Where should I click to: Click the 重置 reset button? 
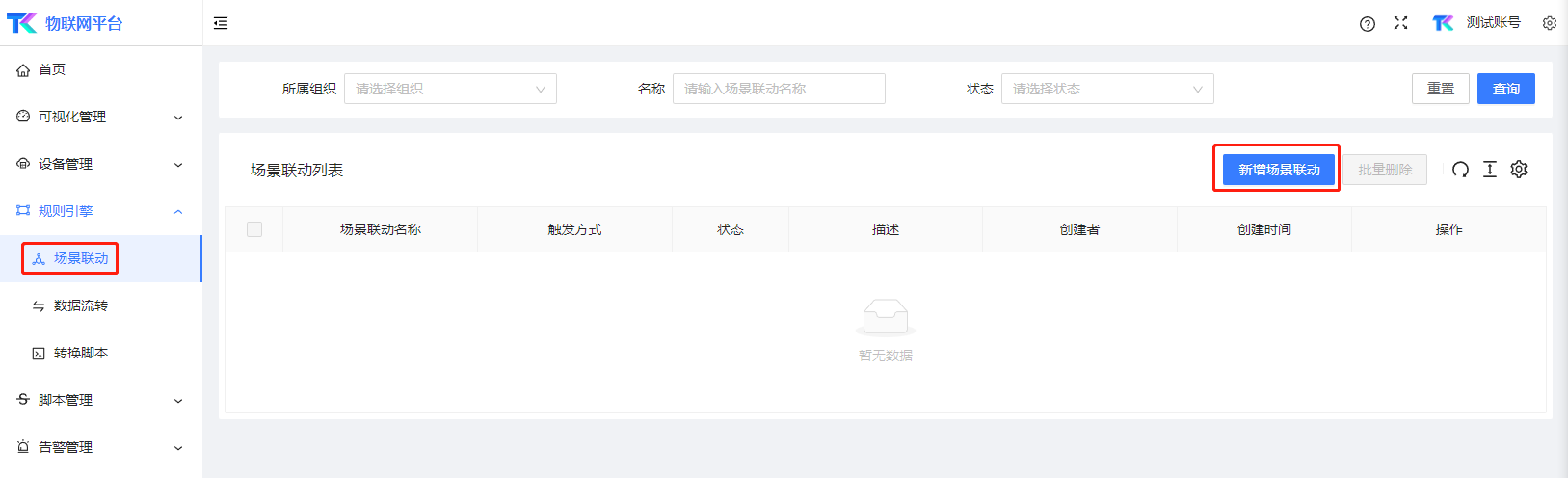point(1441,89)
